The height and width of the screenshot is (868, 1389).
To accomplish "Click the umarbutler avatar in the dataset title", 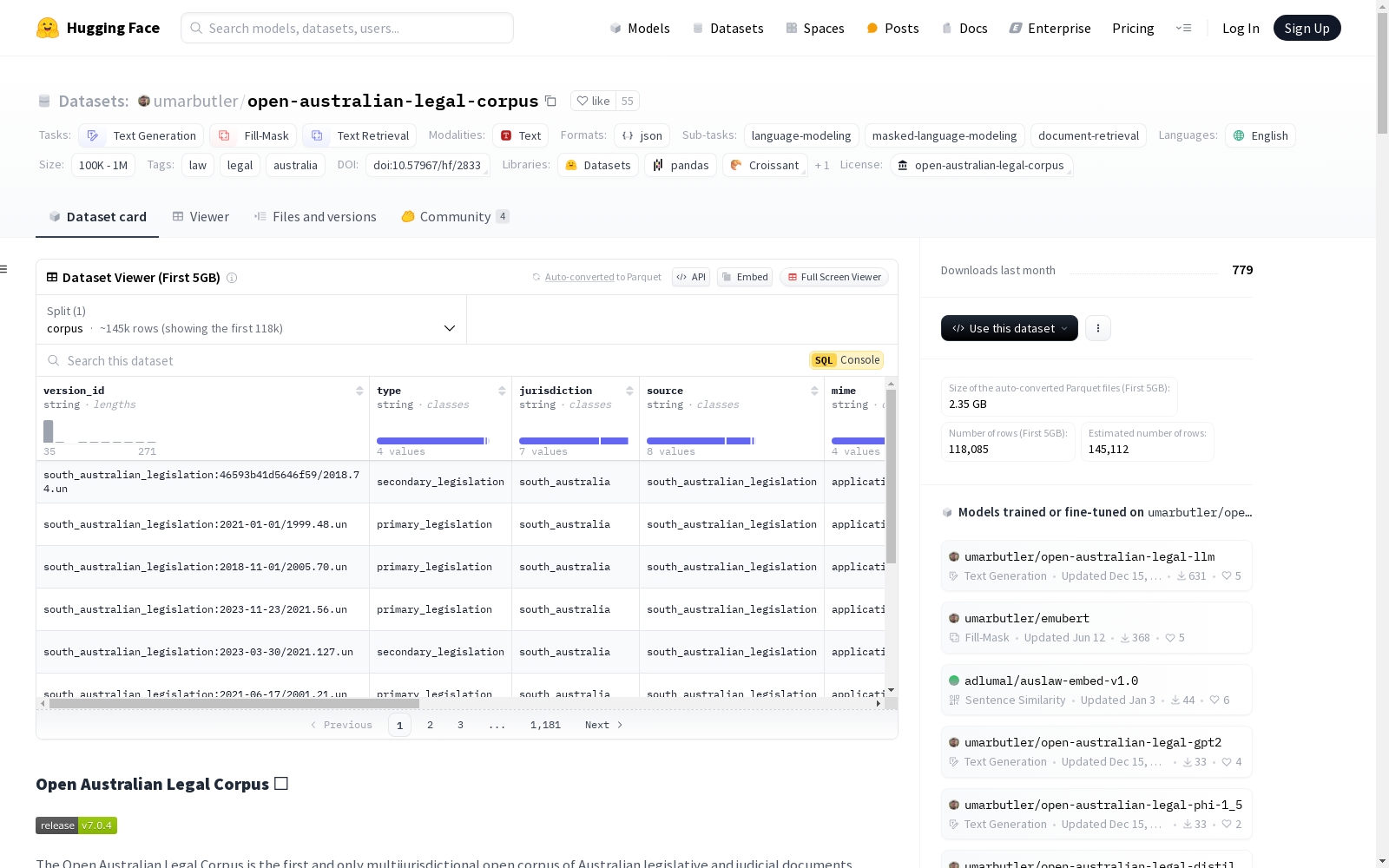I will [144, 101].
